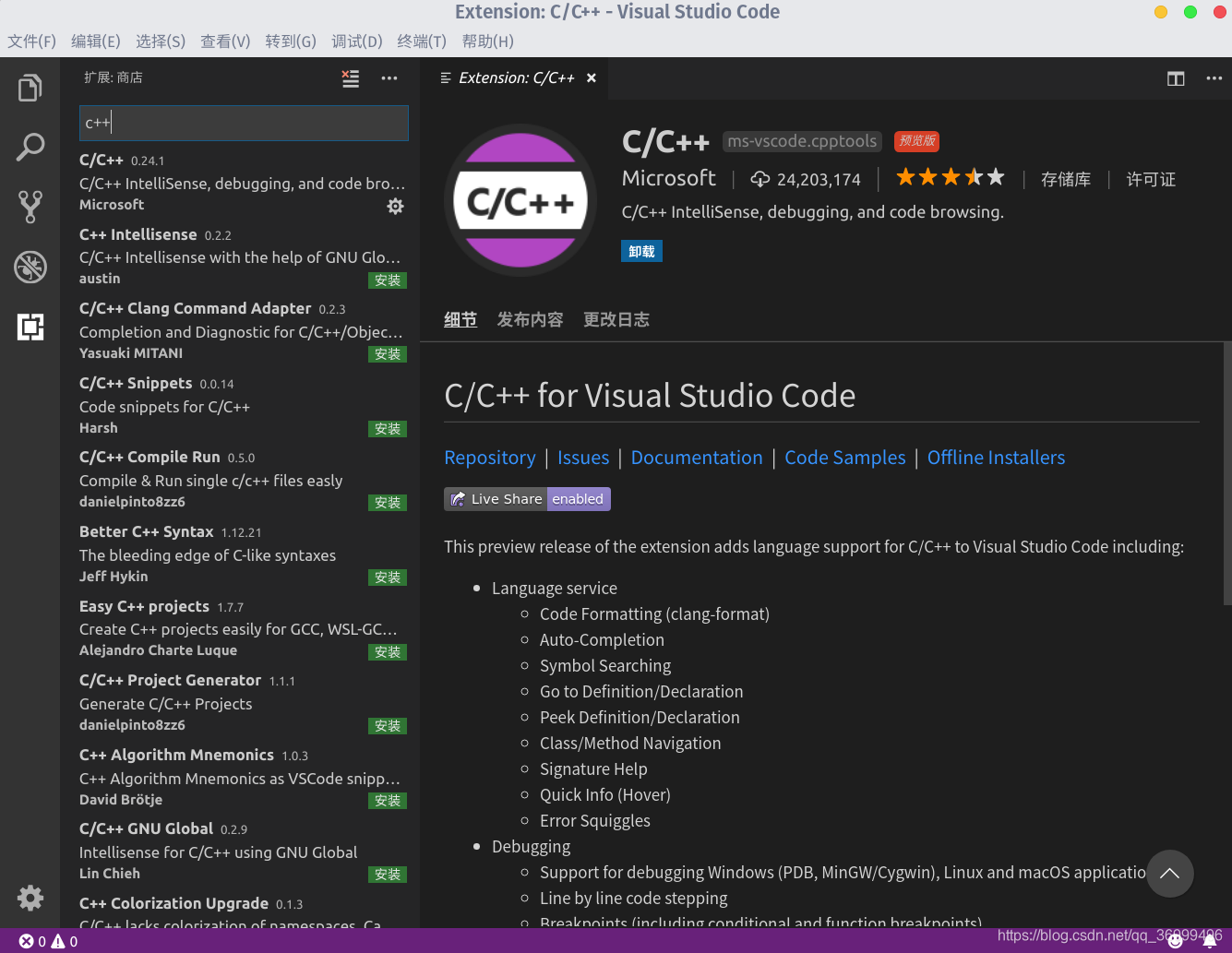Image resolution: width=1232 pixels, height=953 pixels.
Task: Split the editor to the side
Action: point(1176,78)
